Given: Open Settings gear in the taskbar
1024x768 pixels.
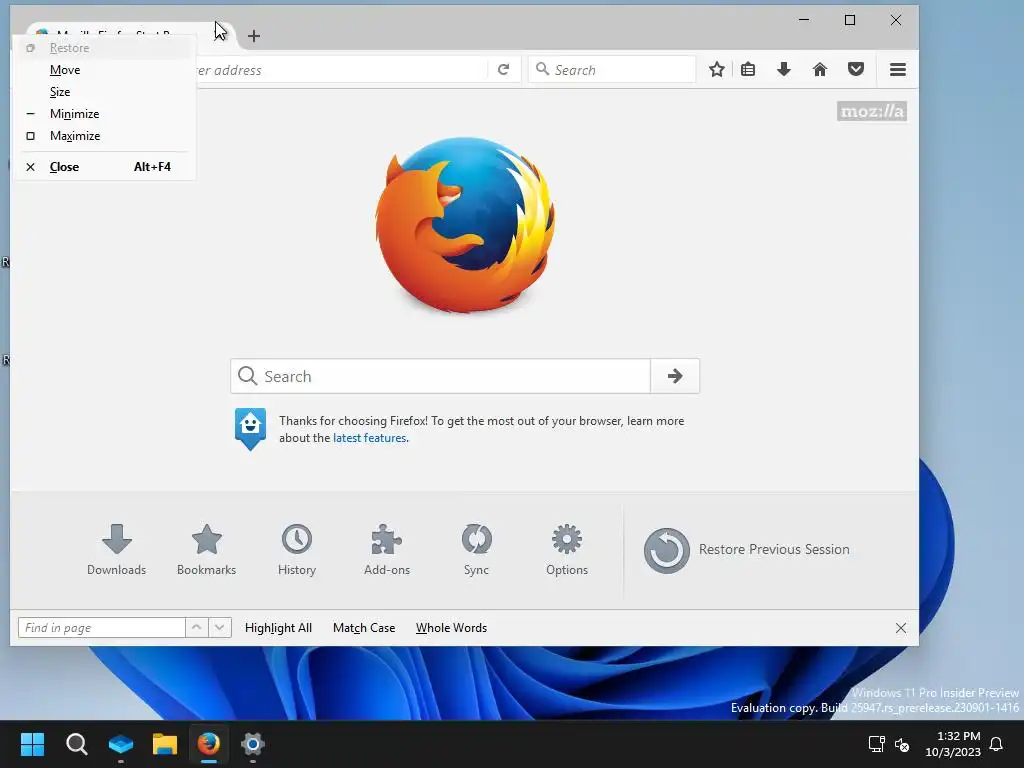Looking at the screenshot, I should coord(253,744).
